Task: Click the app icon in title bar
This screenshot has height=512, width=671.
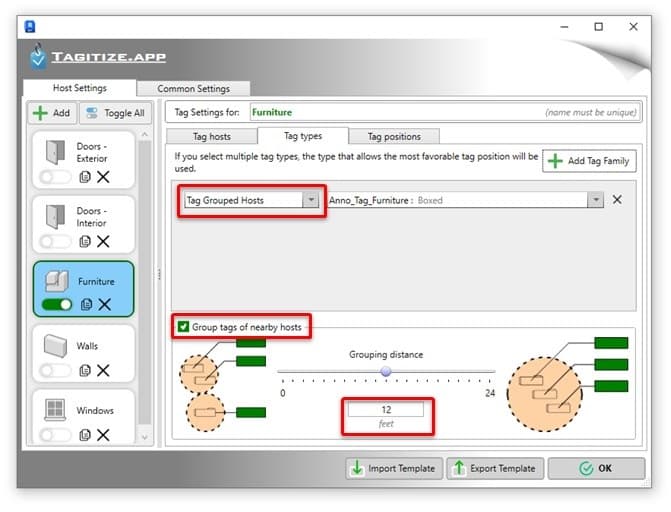Action: (30, 27)
